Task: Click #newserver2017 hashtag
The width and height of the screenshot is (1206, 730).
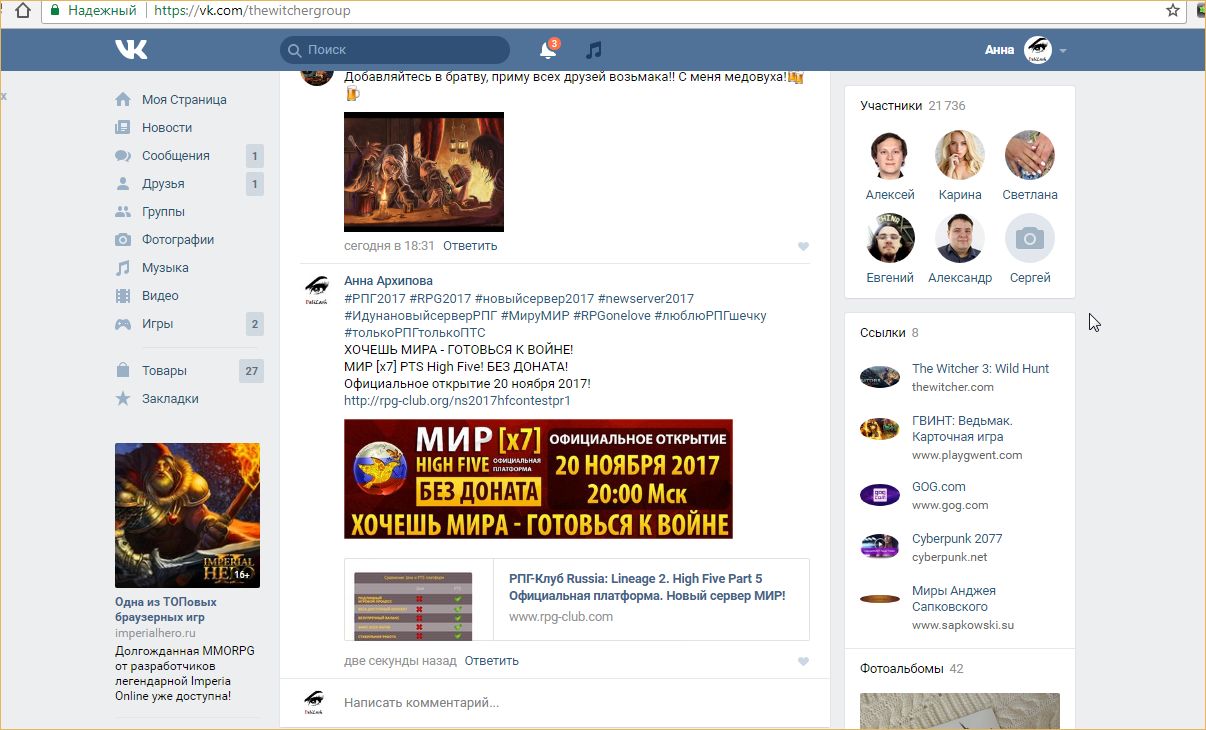Action: pyautogui.click(x=645, y=299)
